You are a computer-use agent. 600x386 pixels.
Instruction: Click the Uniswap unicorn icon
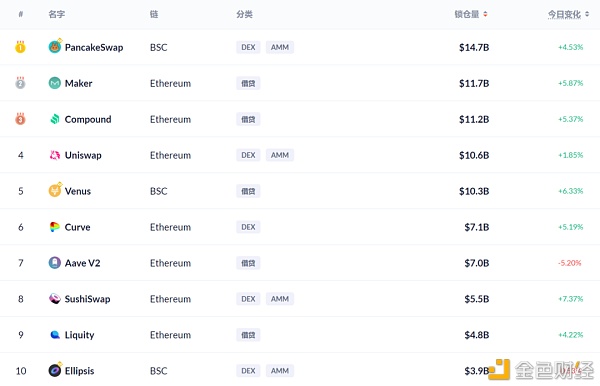(55, 155)
